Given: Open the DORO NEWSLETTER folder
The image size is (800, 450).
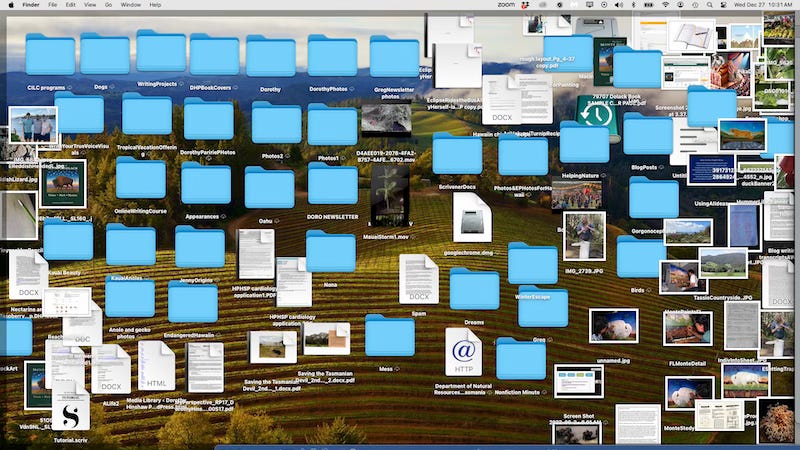Looking at the screenshot, I should point(333,184).
